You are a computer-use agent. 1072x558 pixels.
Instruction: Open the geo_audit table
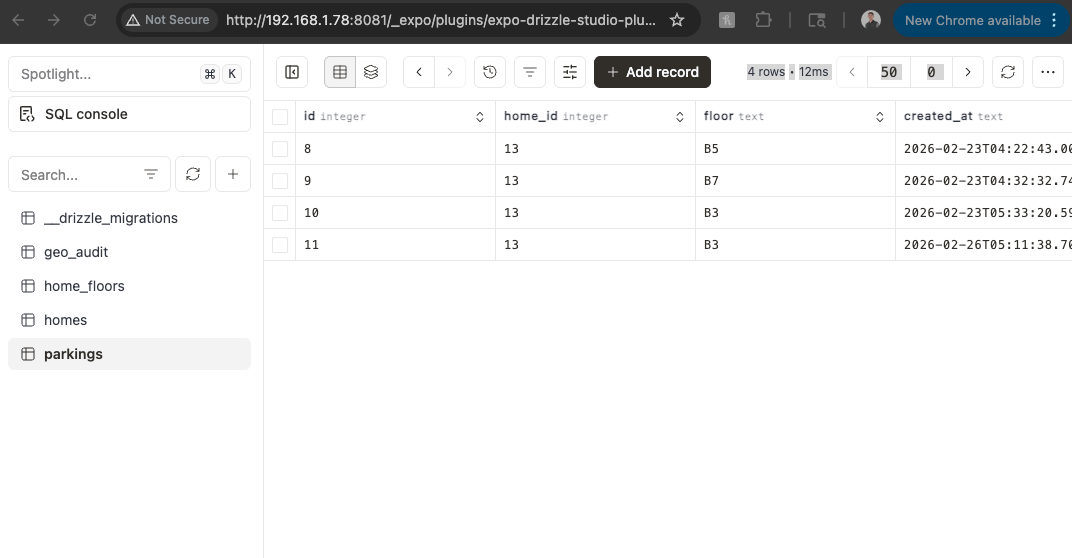129,252
